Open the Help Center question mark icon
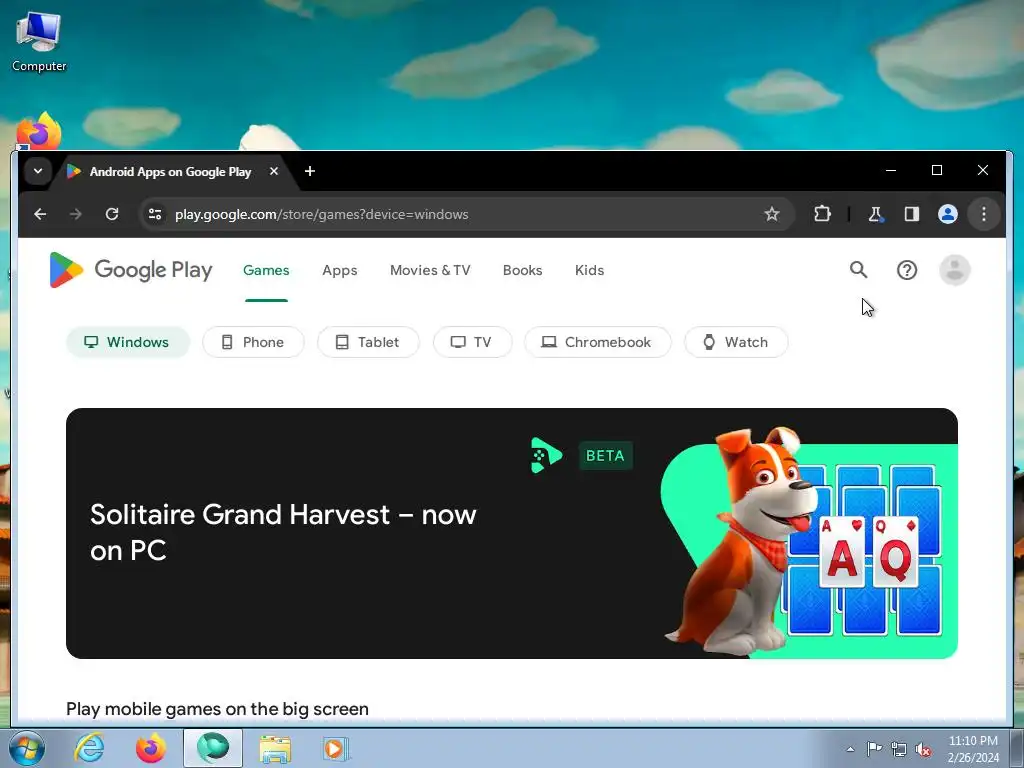 pos(906,270)
